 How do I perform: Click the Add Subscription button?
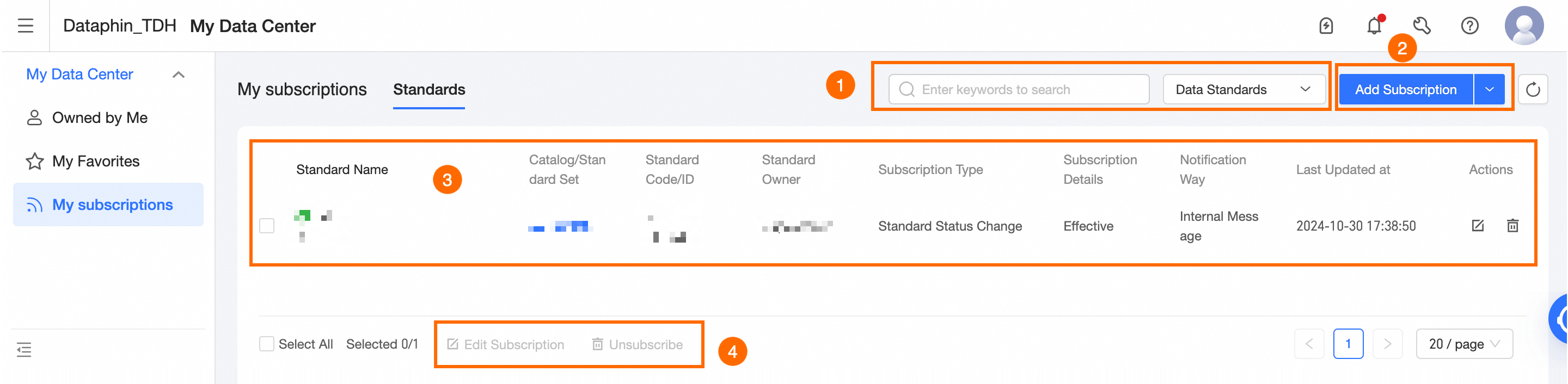pos(1405,89)
